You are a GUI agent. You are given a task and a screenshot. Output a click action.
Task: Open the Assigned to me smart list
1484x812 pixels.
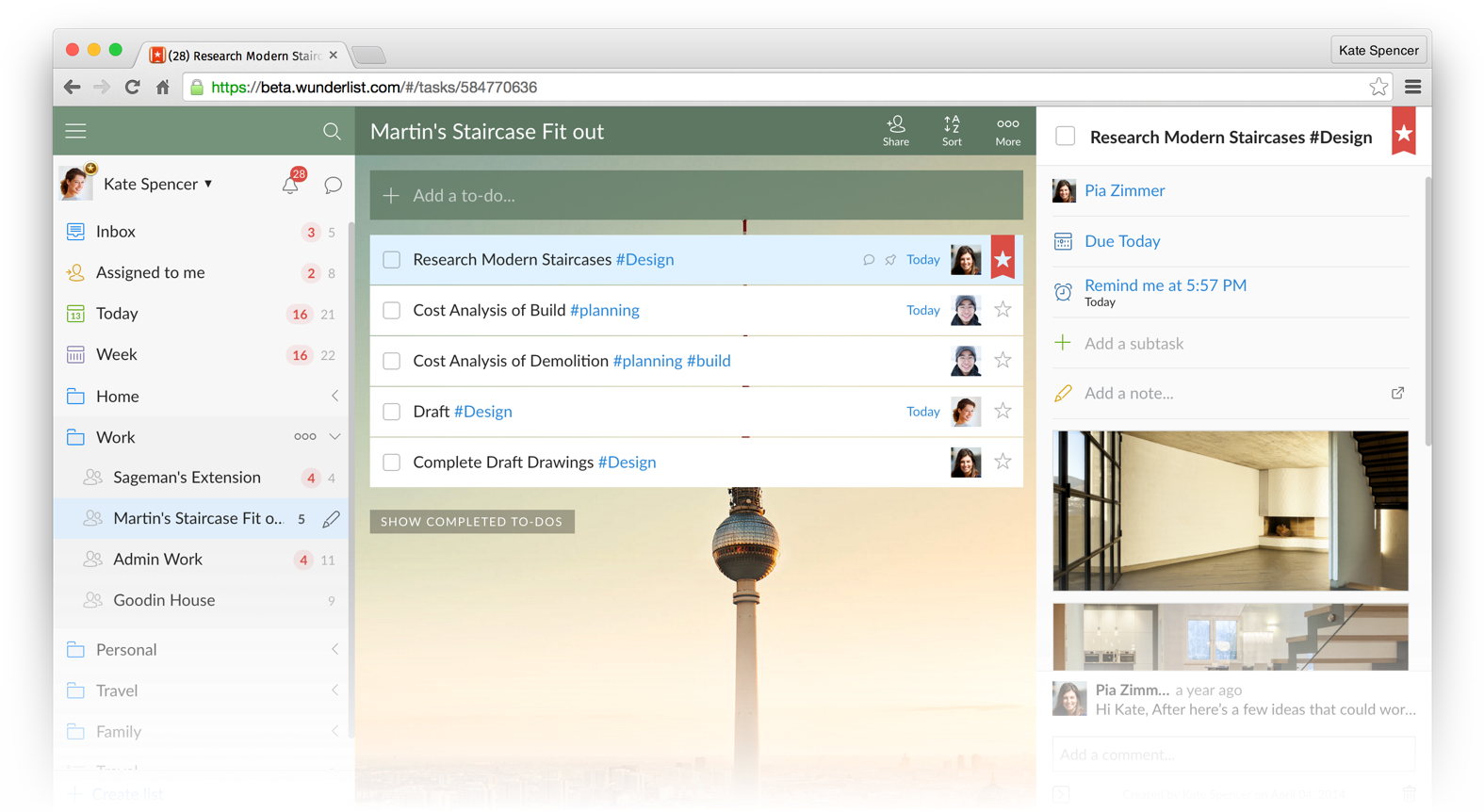coord(150,272)
